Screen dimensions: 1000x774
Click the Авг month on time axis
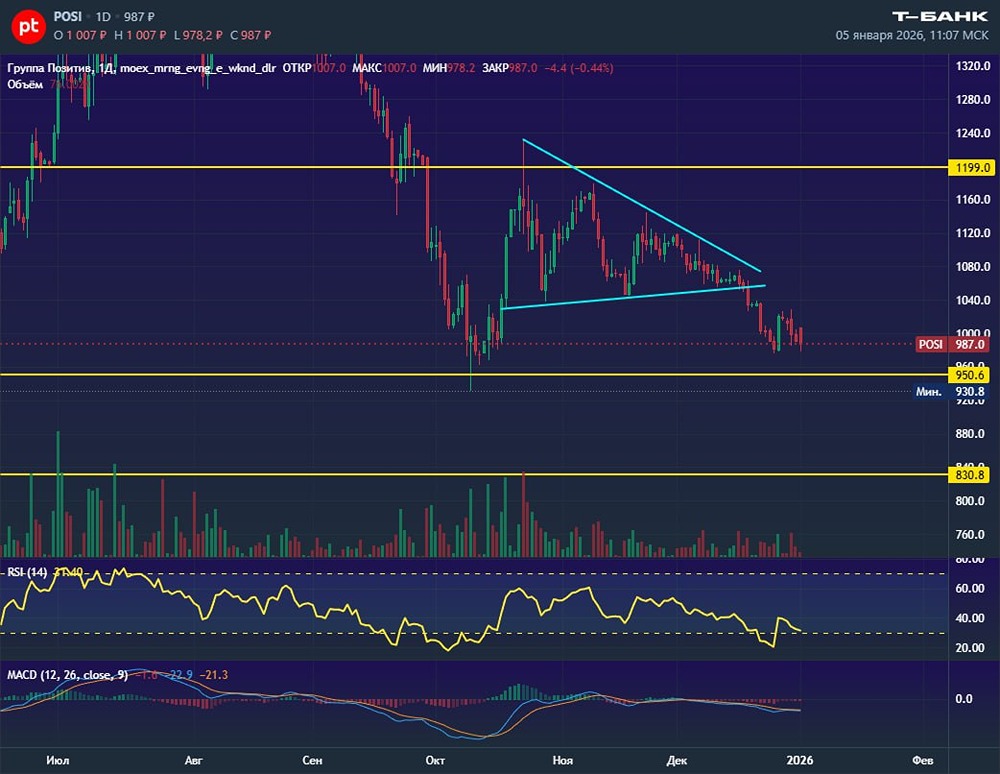click(x=193, y=760)
